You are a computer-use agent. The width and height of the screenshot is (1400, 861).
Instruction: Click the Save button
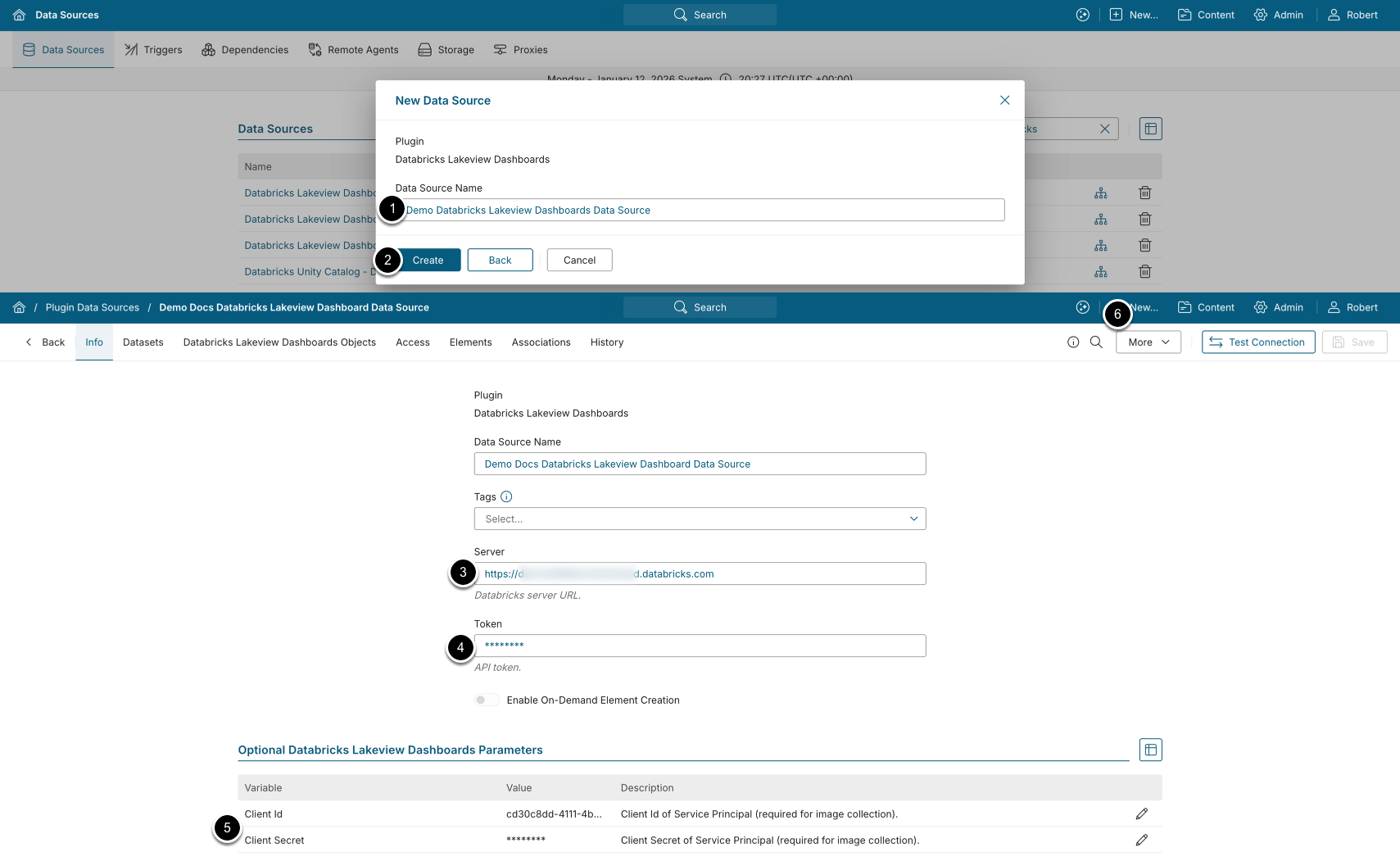pos(1354,342)
